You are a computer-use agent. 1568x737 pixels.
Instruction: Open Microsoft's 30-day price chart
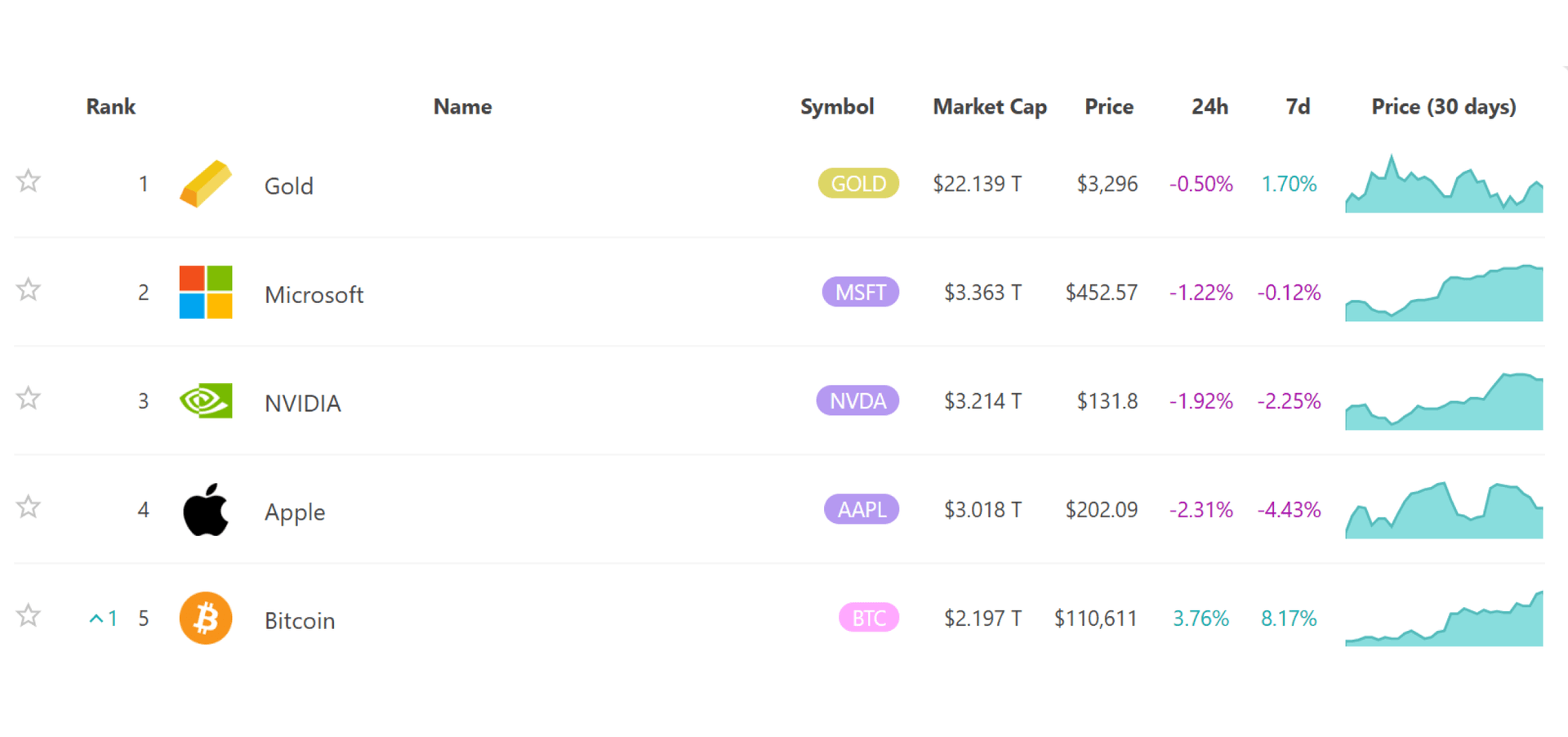coord(1444,293)
